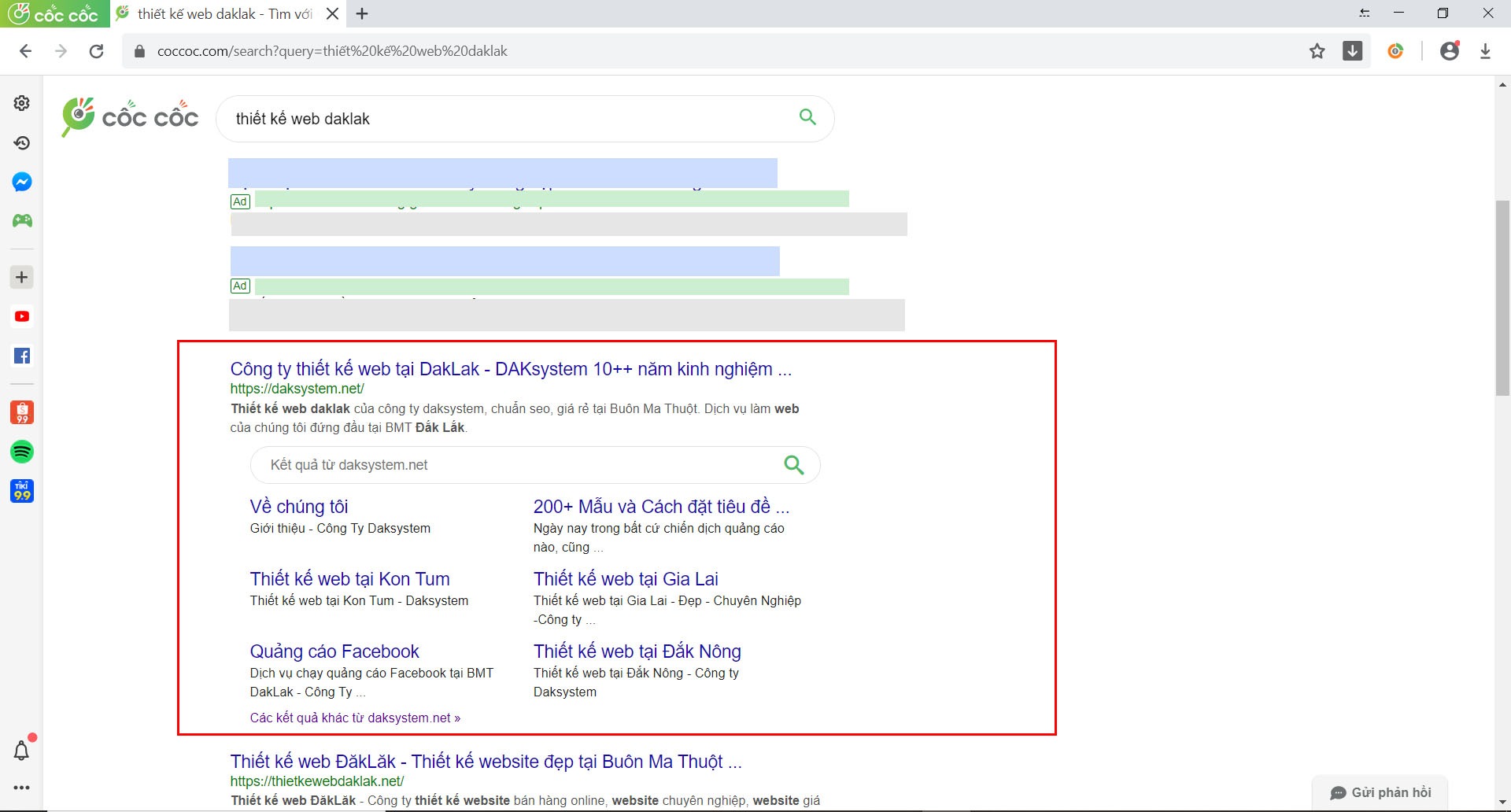This screenshot has width=1511, height=812.
Task: Go back to previous page
Action: click(x=25, y=51)
